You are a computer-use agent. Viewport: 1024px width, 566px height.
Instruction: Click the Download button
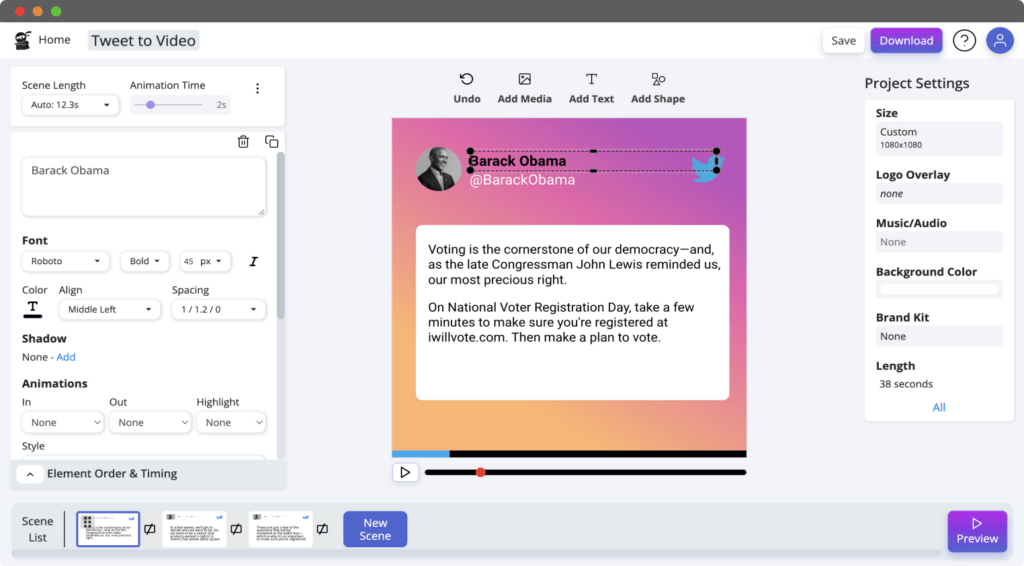pos(906,40)
